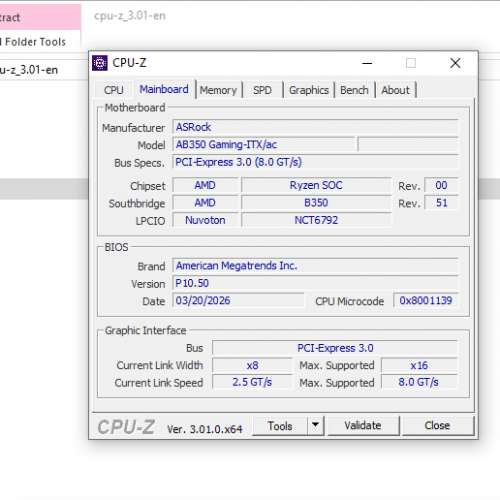Click the Manufacturer field ASRock

tap(315, 127)
